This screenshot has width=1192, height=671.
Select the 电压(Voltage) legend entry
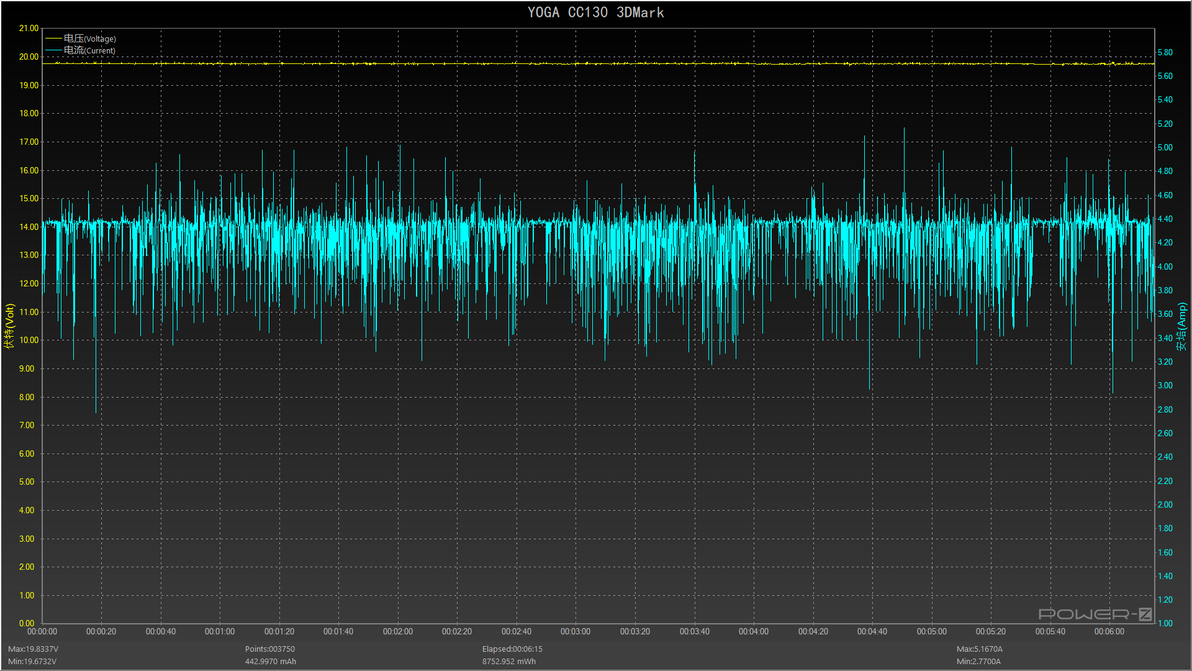81,38
